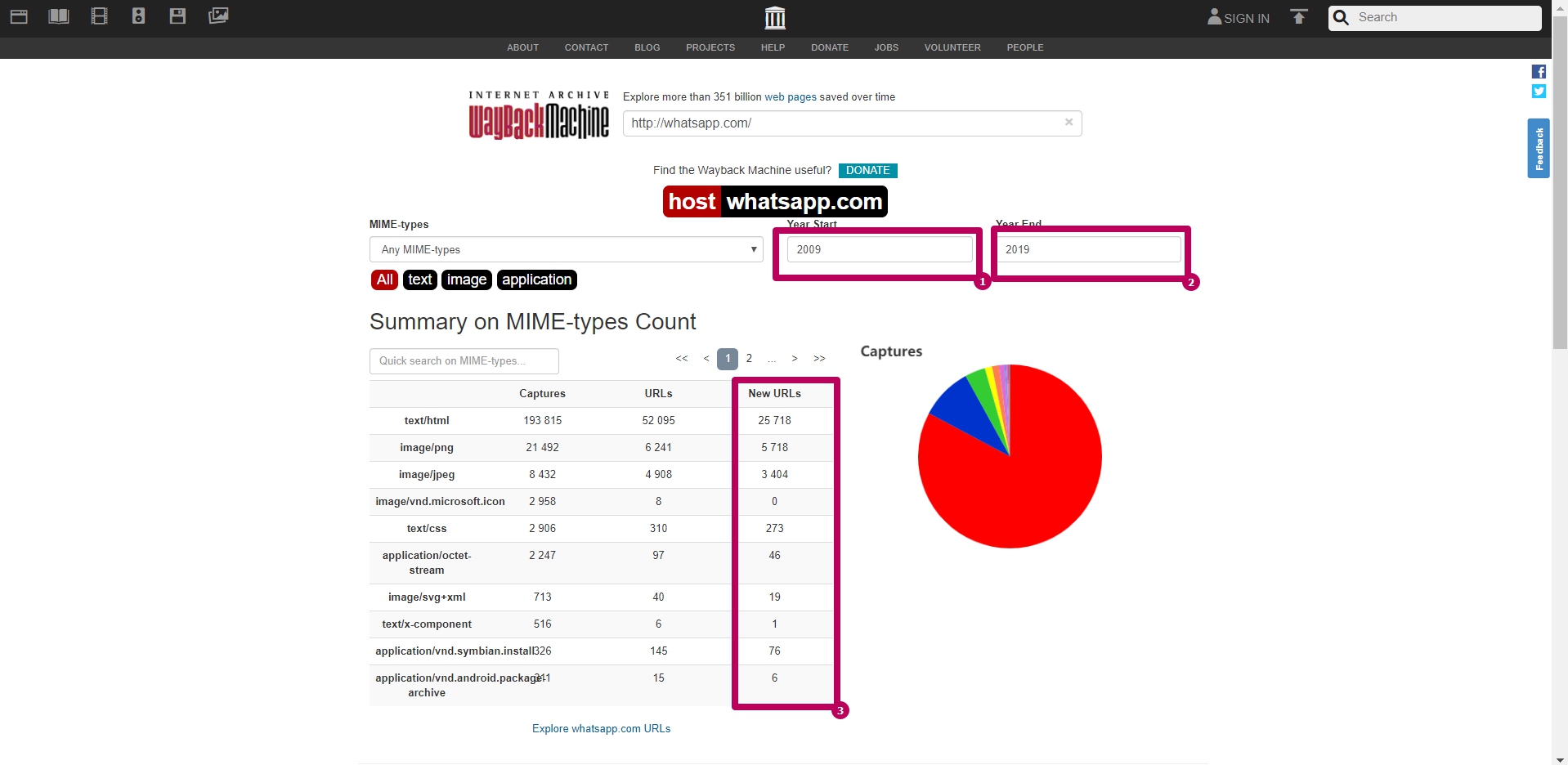Click the user avatar sign-in icon
The image size is (1568, 765).
[1214, 16]
